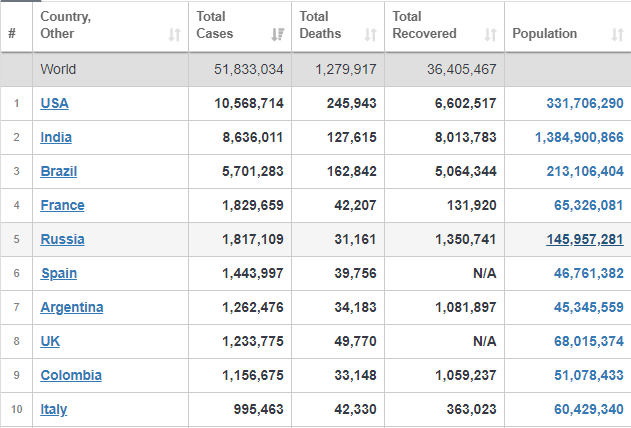Select USA total deaths 245,943

(351, 103)
